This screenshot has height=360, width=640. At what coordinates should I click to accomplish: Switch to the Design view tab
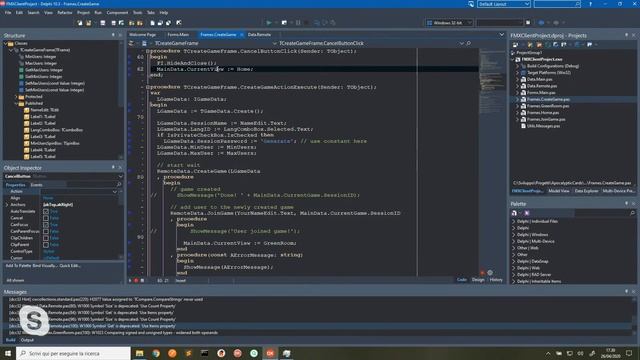[478, 280]
